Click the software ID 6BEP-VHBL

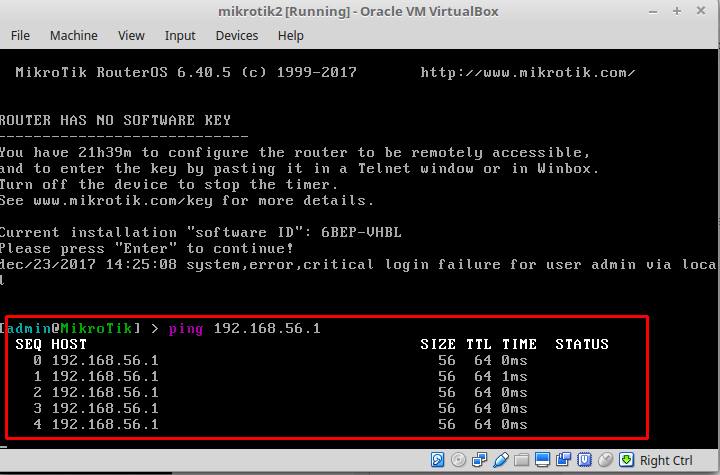[x=361, y=232]
